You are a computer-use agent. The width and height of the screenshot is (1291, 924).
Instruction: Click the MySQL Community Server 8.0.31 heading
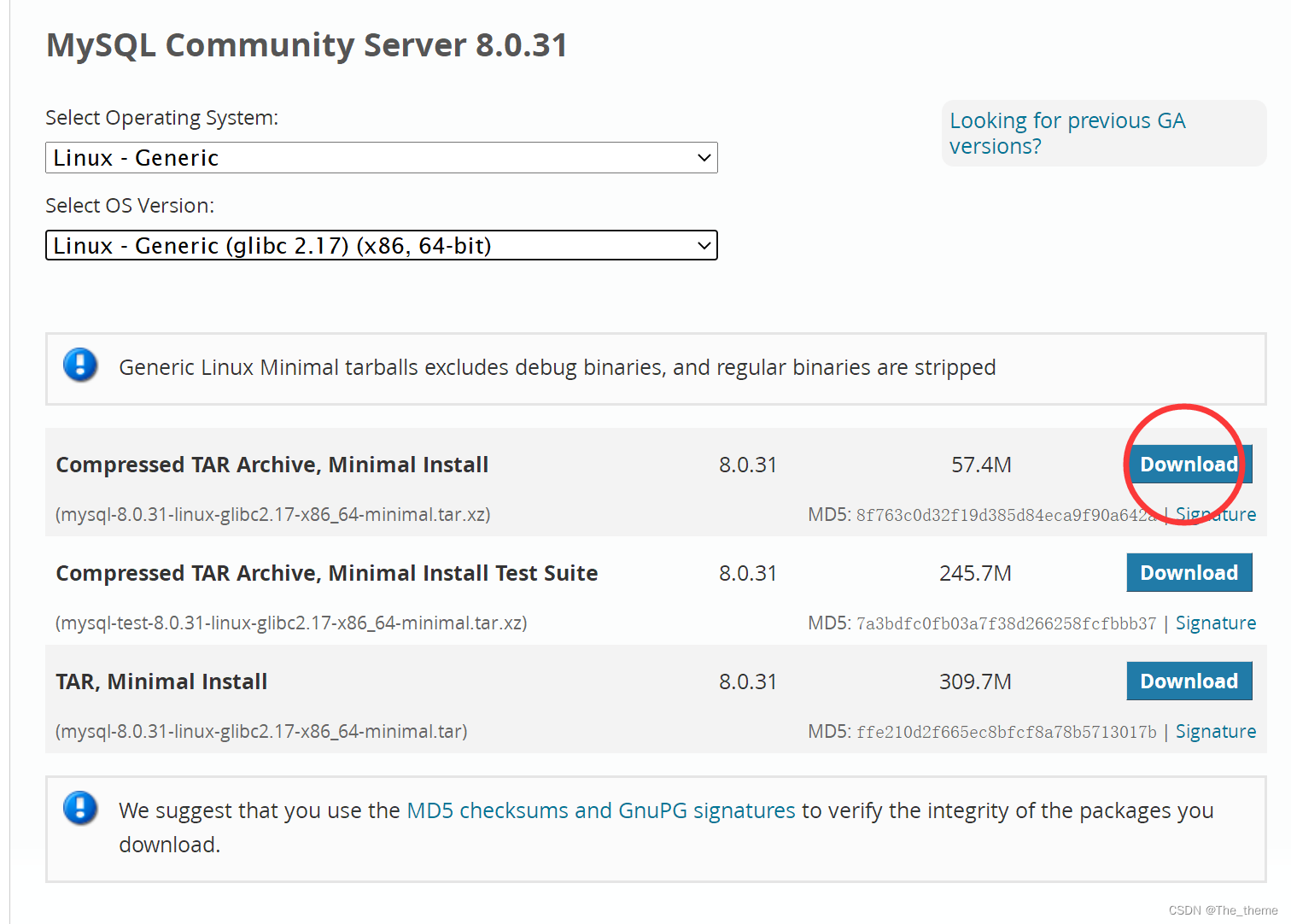pos(307,45)
